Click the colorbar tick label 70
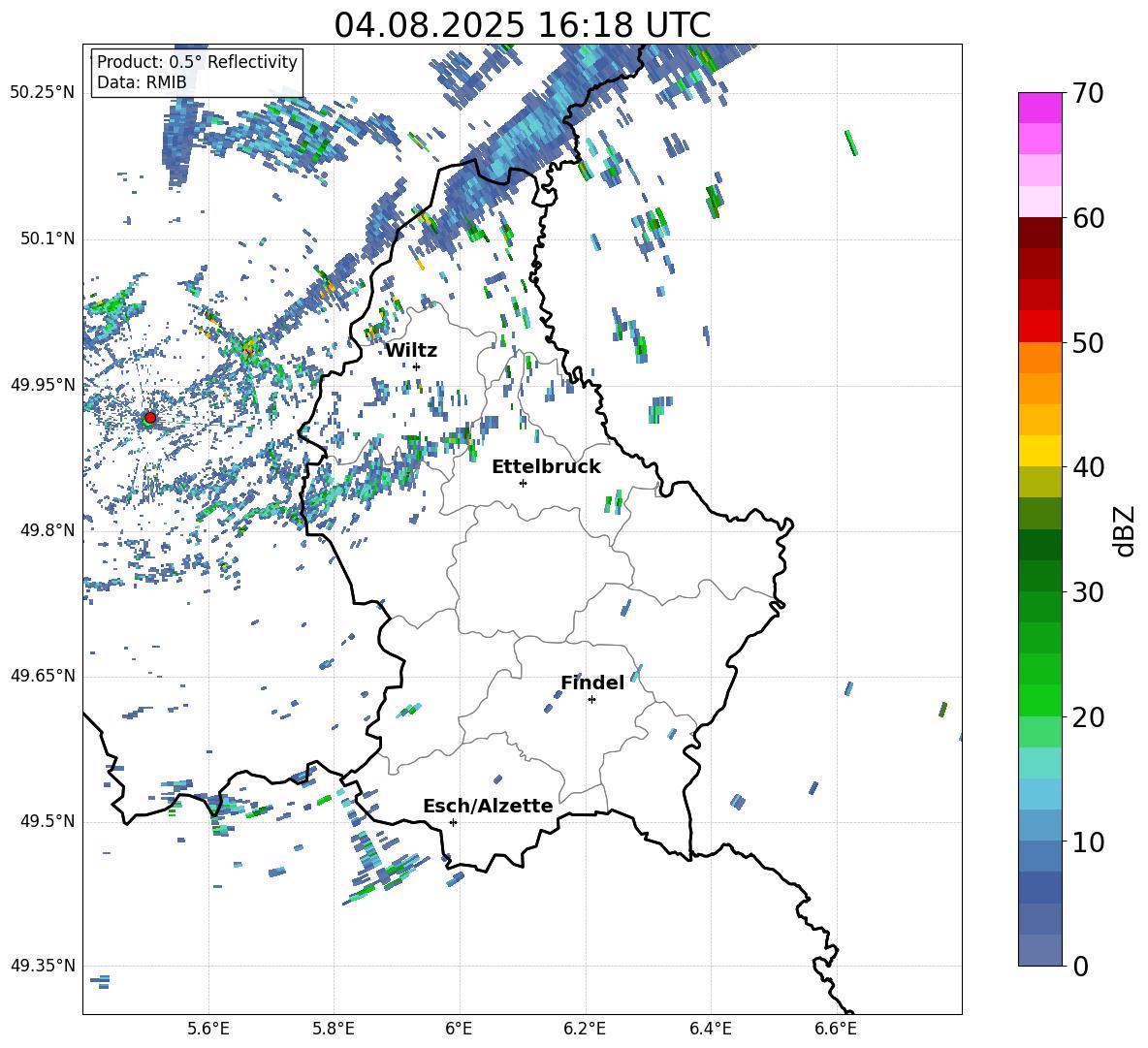 1088,94
